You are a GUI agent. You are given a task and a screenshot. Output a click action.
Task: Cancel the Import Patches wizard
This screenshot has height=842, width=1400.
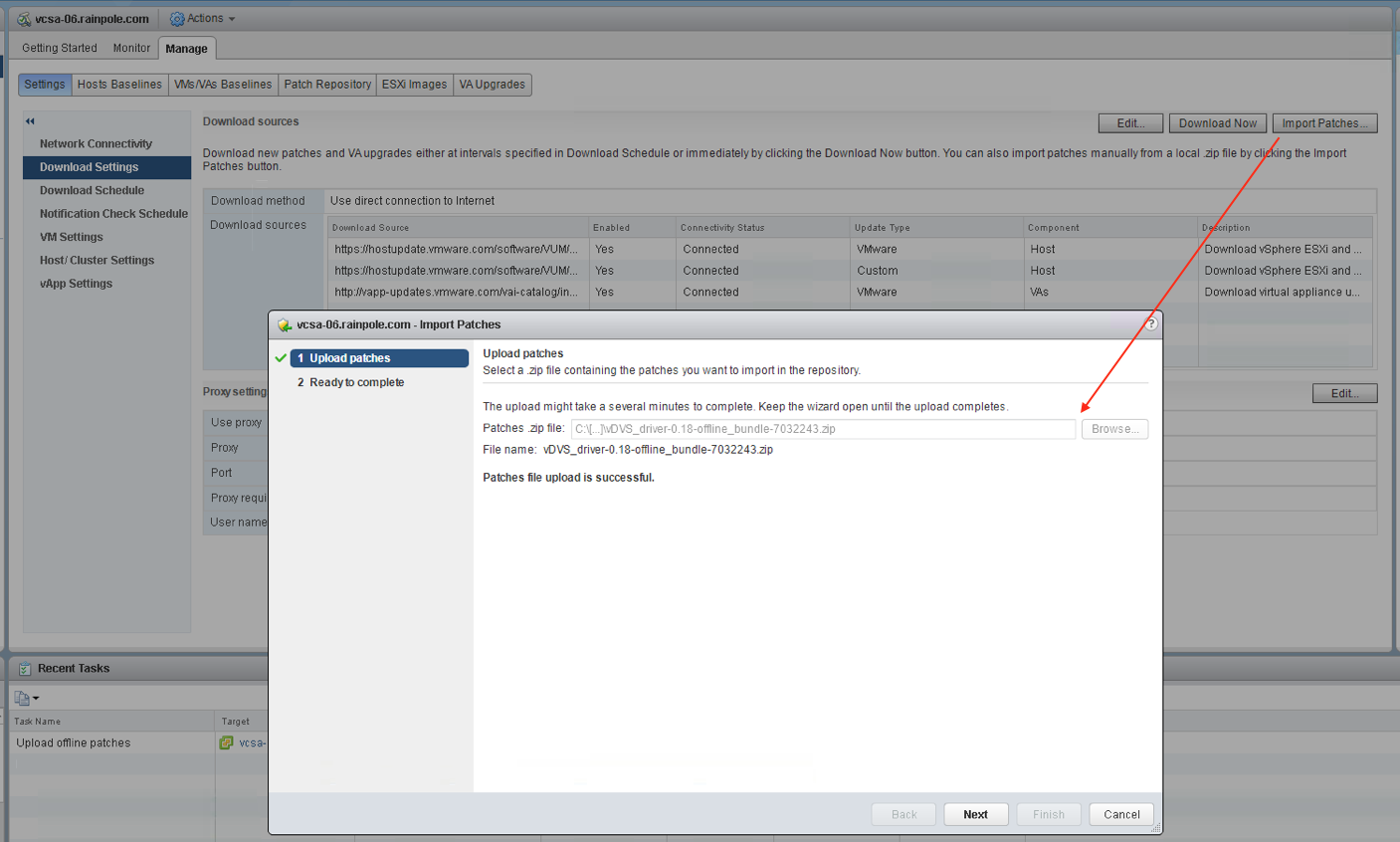(x=1121, y=814)
